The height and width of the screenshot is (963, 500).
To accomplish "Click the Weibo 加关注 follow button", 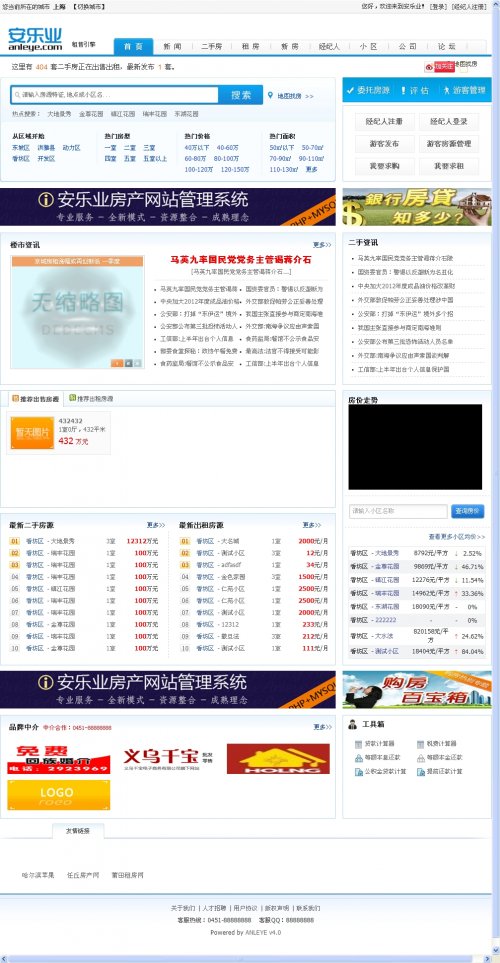I will 439,66.
